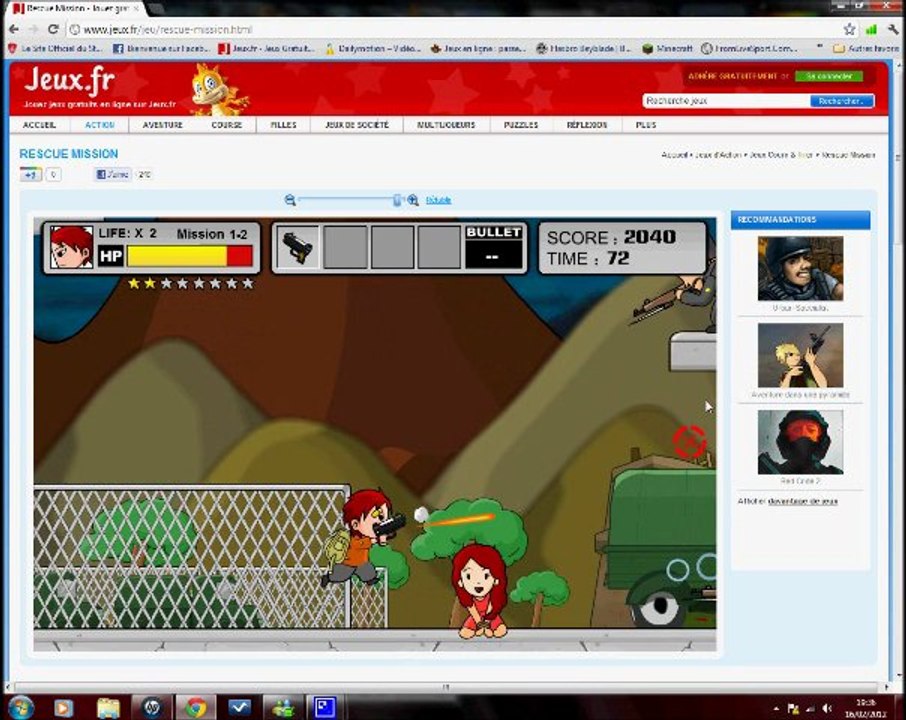Viewport: 906px width, 720px height.
Task: Reload the page with the refresh icon
Action: coord(53,29)
